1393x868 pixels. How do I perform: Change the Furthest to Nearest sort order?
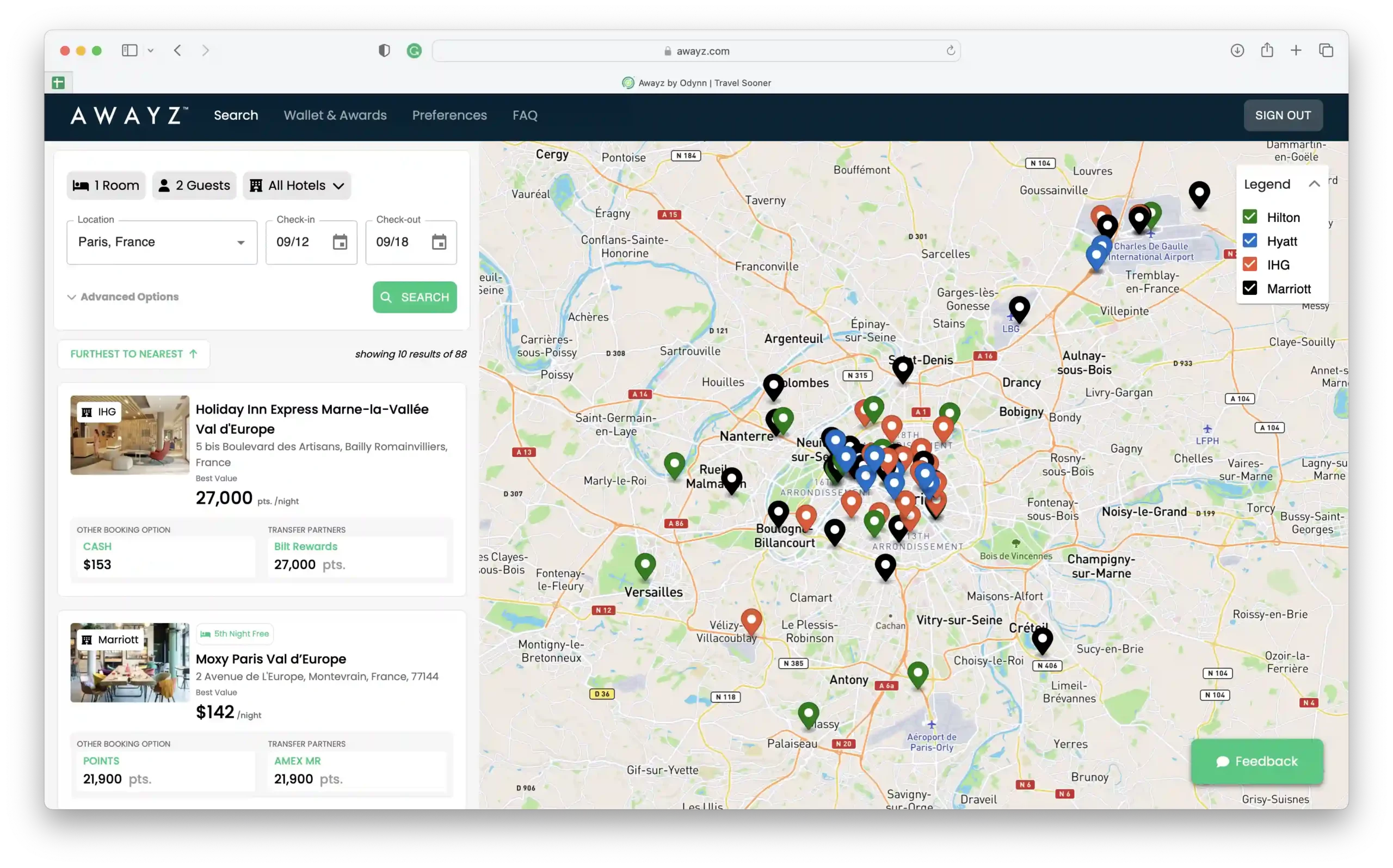pyautogui.click(x=134, y=354)
